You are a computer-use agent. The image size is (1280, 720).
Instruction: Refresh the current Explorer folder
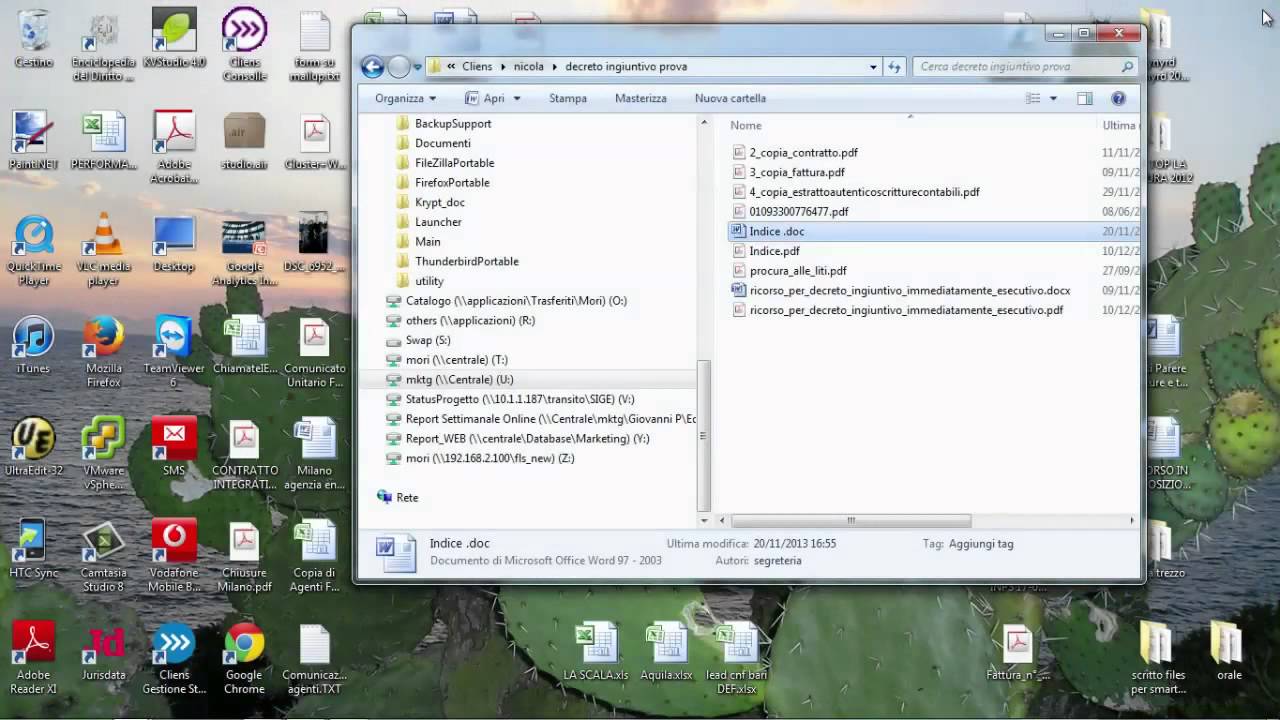[894, 67]
